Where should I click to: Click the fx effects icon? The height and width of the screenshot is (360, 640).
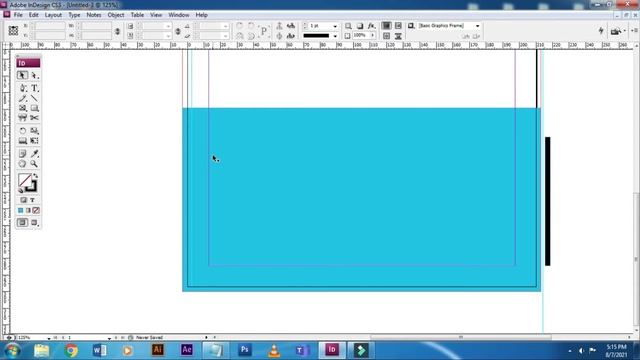pyautogui.click(x=371, y=26)
